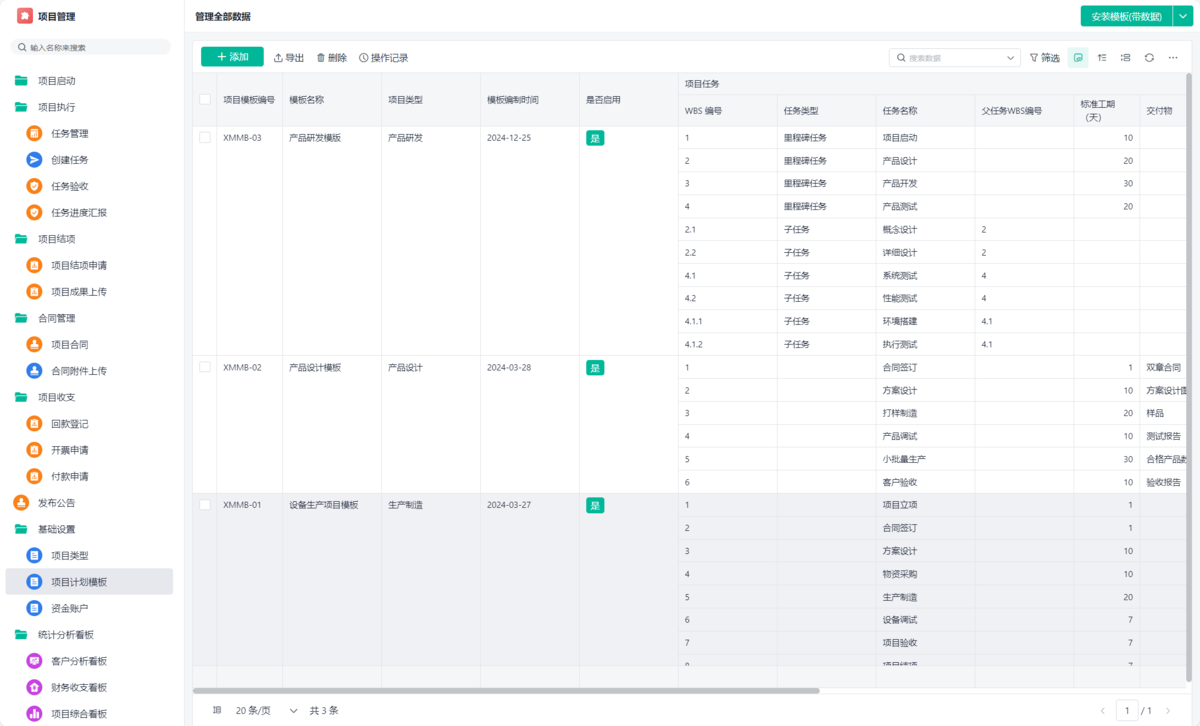Open the dropdown arrow beside 安装模板

click(x=1182, y=16)
